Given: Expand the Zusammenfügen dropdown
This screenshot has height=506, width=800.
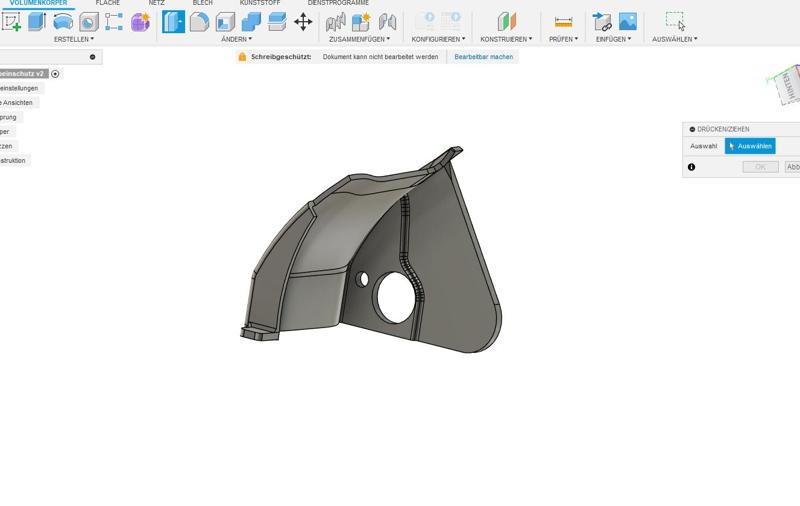Looking at the screenshot, I should [x=359, y=39].
